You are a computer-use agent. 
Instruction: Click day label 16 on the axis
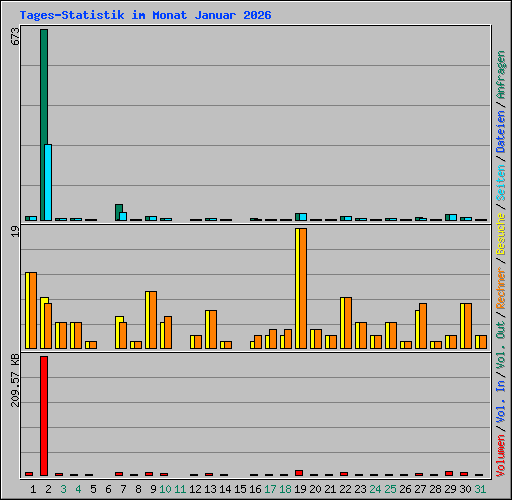pyautogui.click(x=255, y=489)
